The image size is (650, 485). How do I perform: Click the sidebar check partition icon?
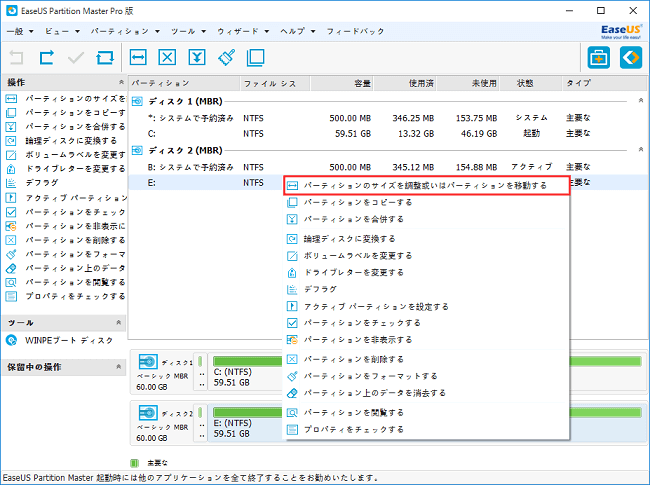(11, 212)
